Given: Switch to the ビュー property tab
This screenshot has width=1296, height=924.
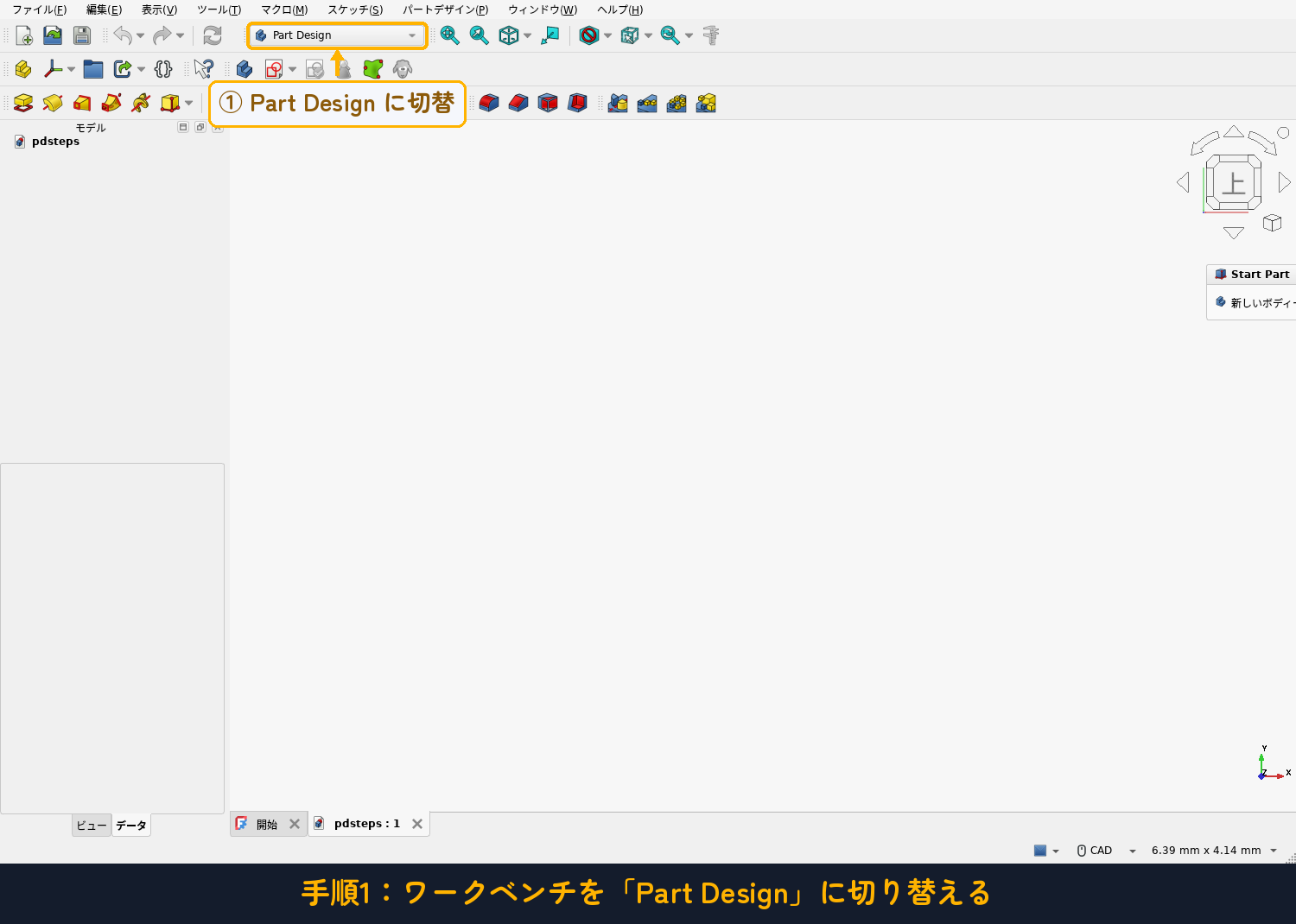Looking at the screenshot, I should 92,826.
